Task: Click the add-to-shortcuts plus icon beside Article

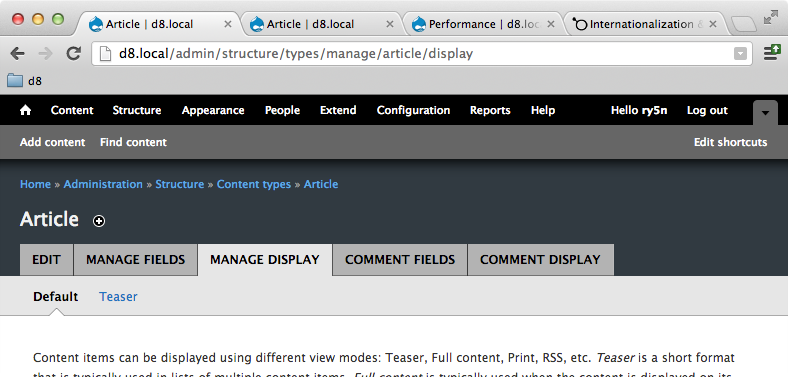Action: (99, 221)
